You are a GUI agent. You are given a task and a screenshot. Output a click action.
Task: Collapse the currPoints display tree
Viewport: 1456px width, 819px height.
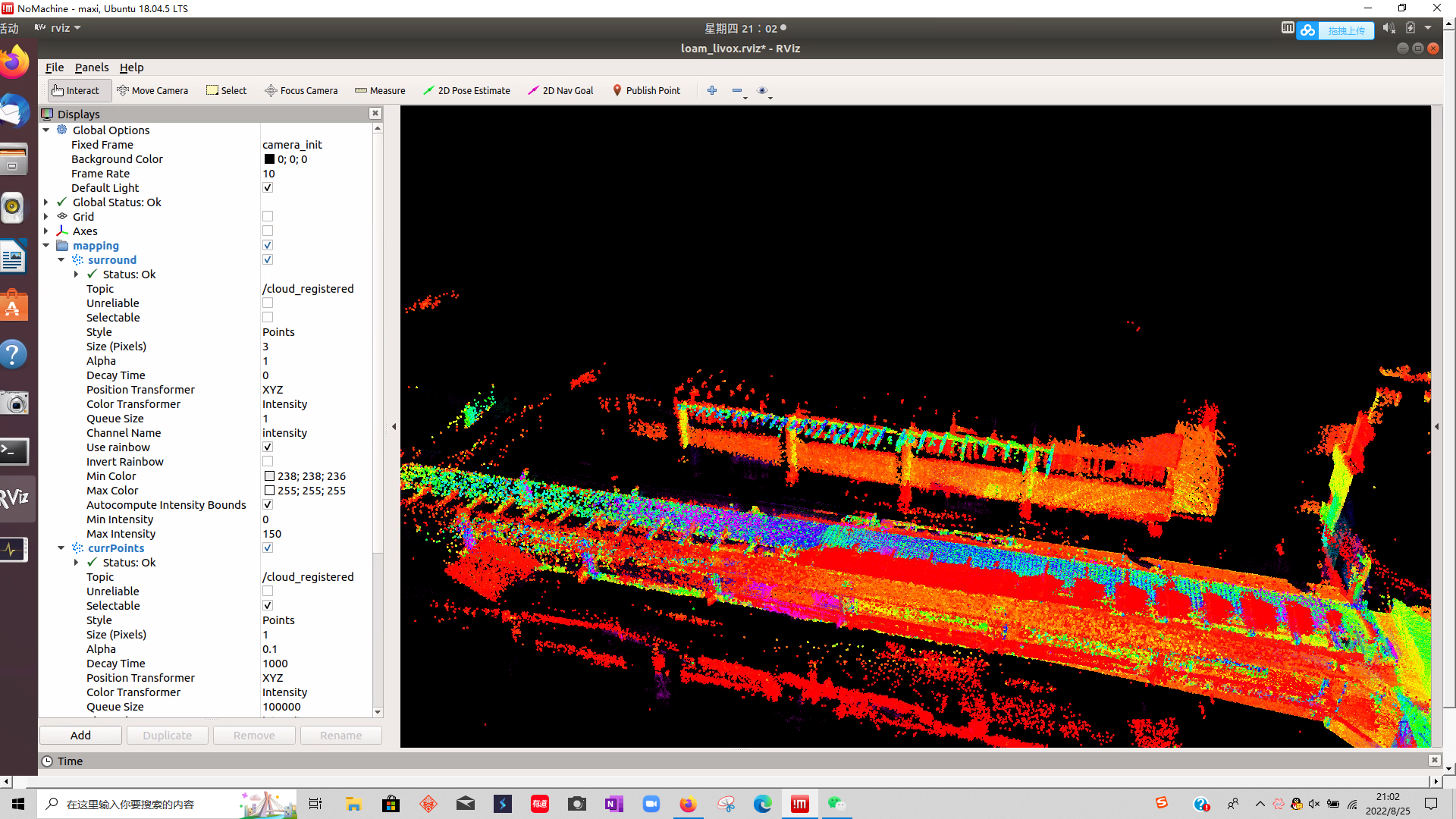pyautogui.click(x=61, y=548)
